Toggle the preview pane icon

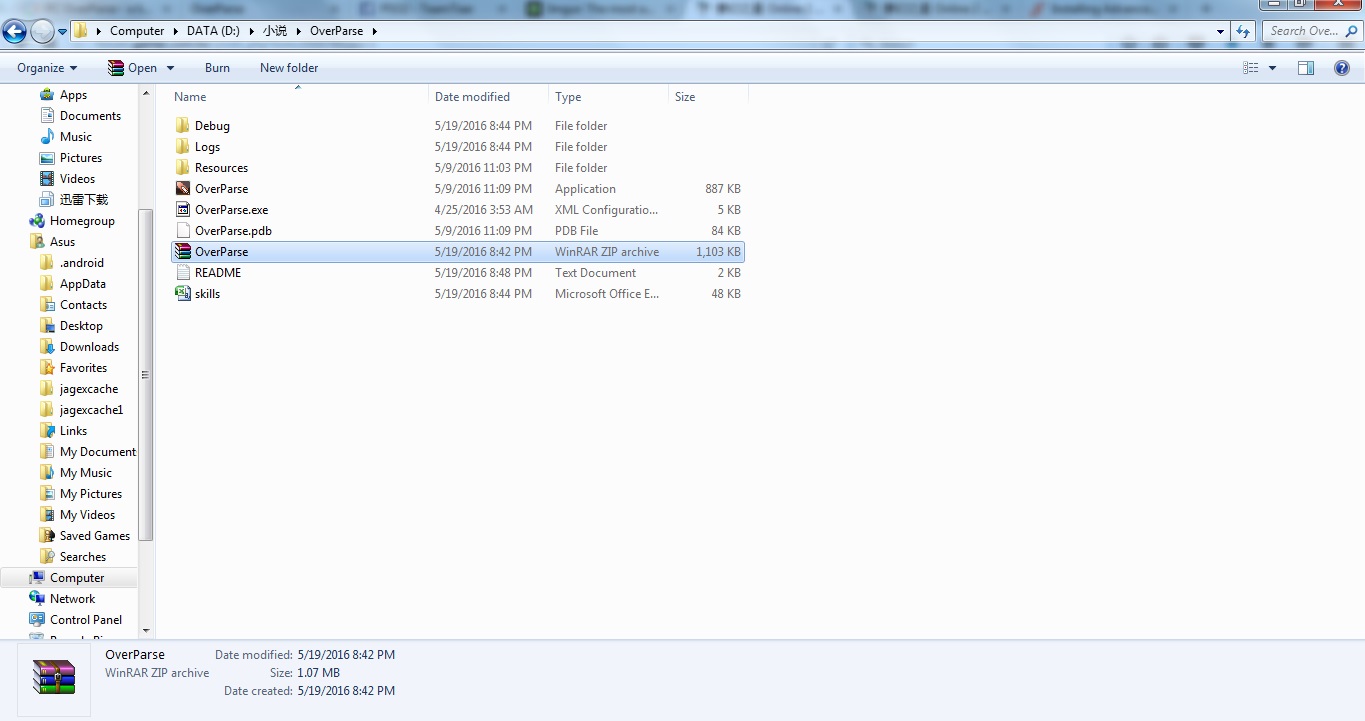coord(1306,68)
